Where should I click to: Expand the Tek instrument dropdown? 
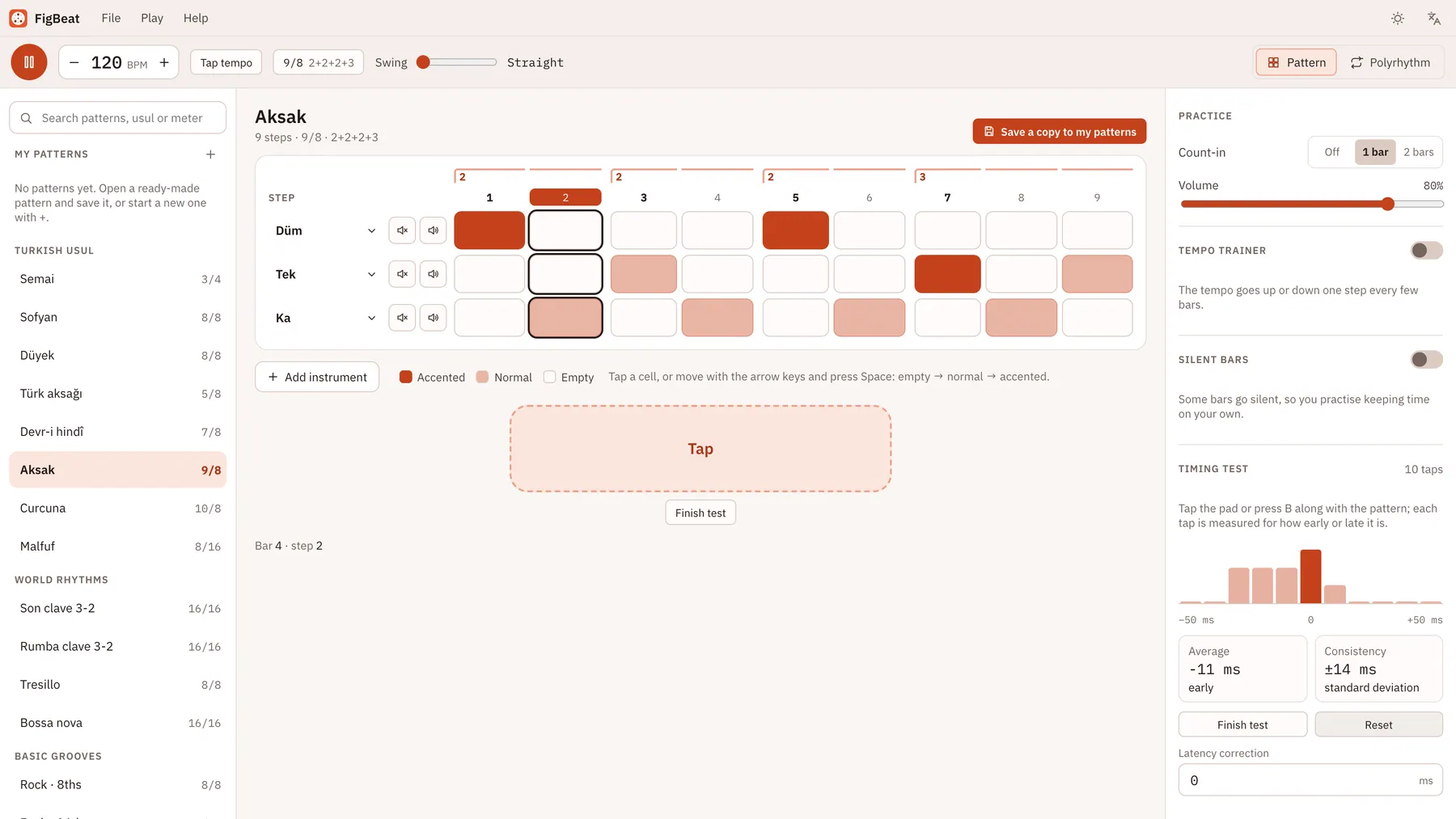[x=325, y=274]
